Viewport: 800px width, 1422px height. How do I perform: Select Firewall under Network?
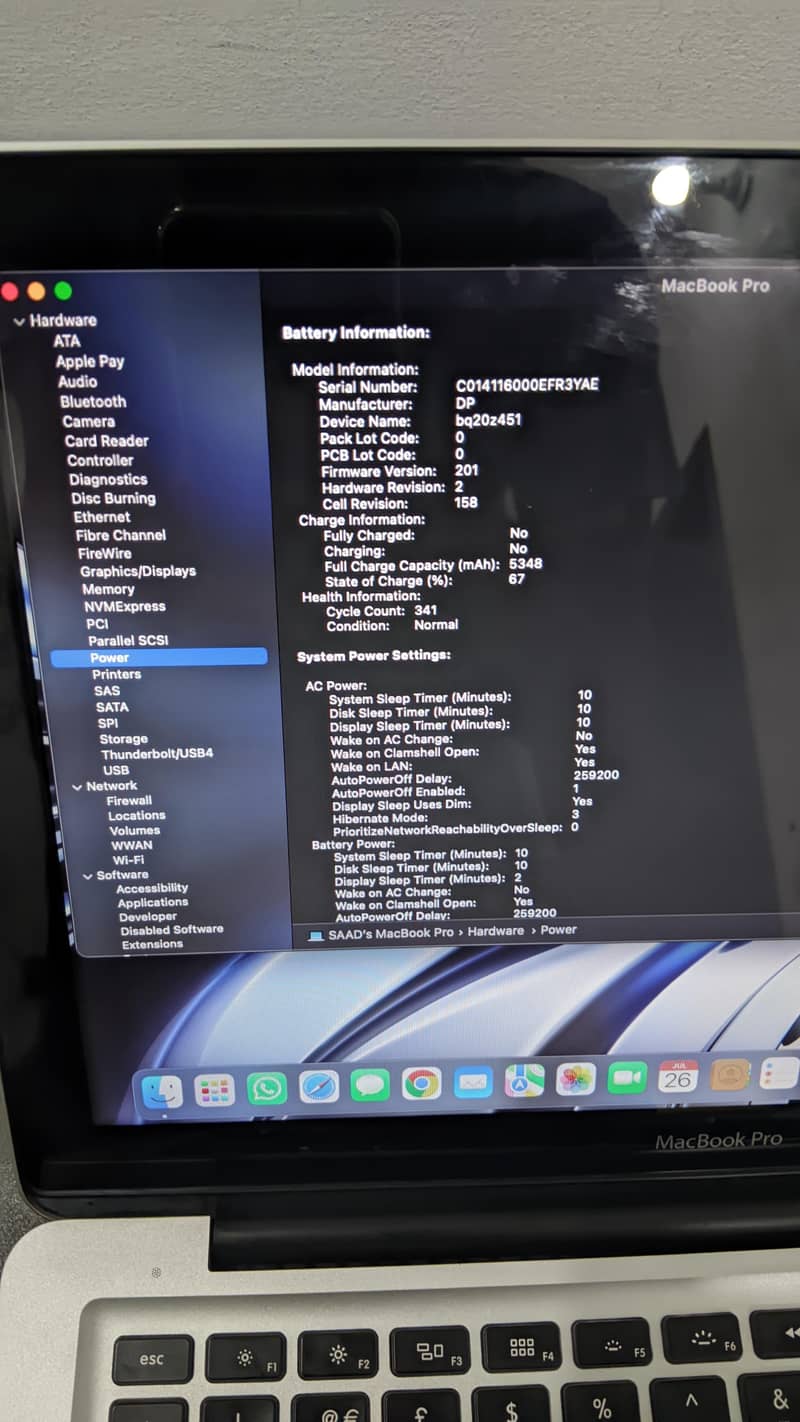coord(129,800)
